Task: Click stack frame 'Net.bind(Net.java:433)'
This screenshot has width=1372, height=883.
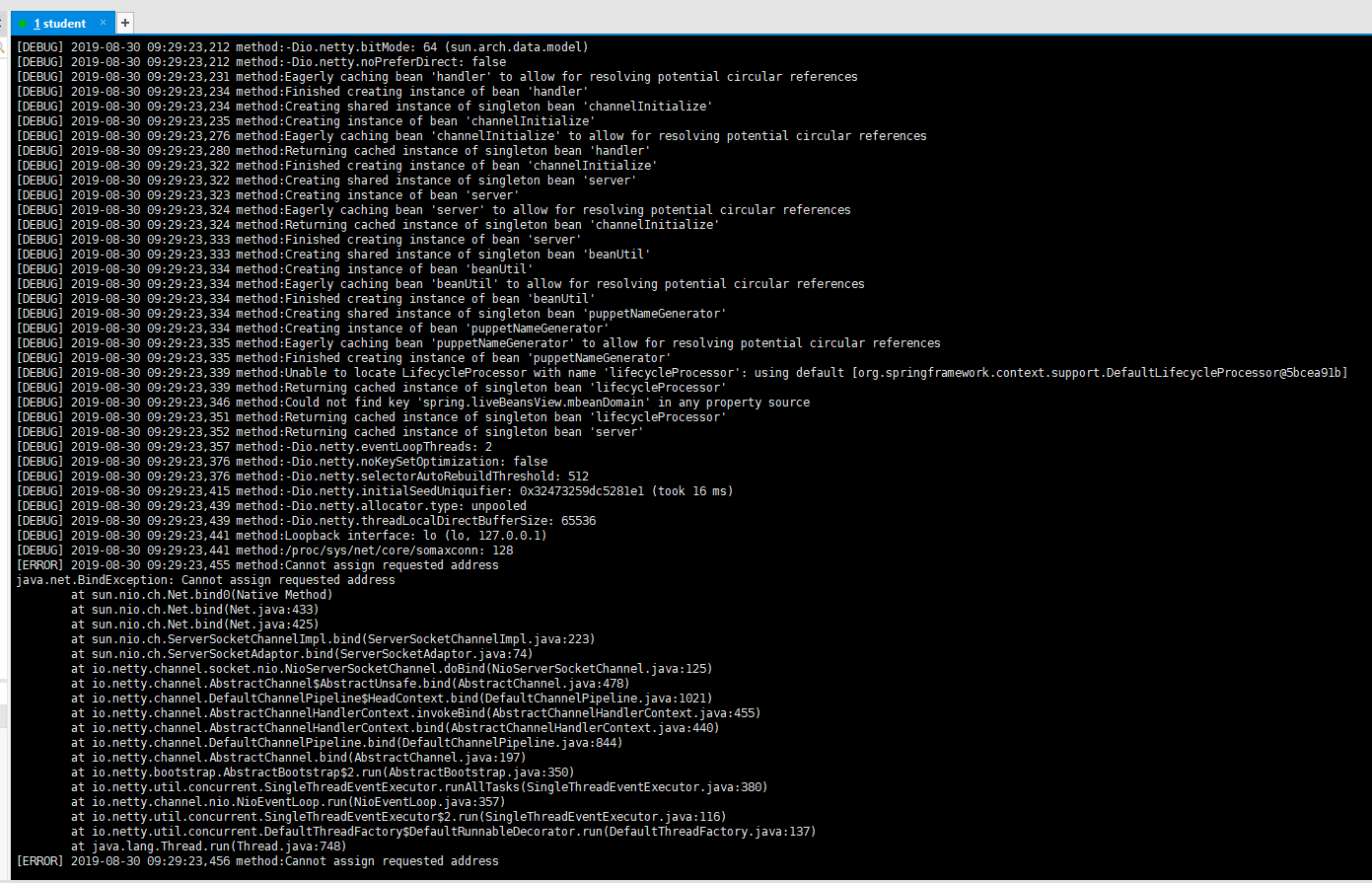Action: pyautogui.click(x=195, y=610)
